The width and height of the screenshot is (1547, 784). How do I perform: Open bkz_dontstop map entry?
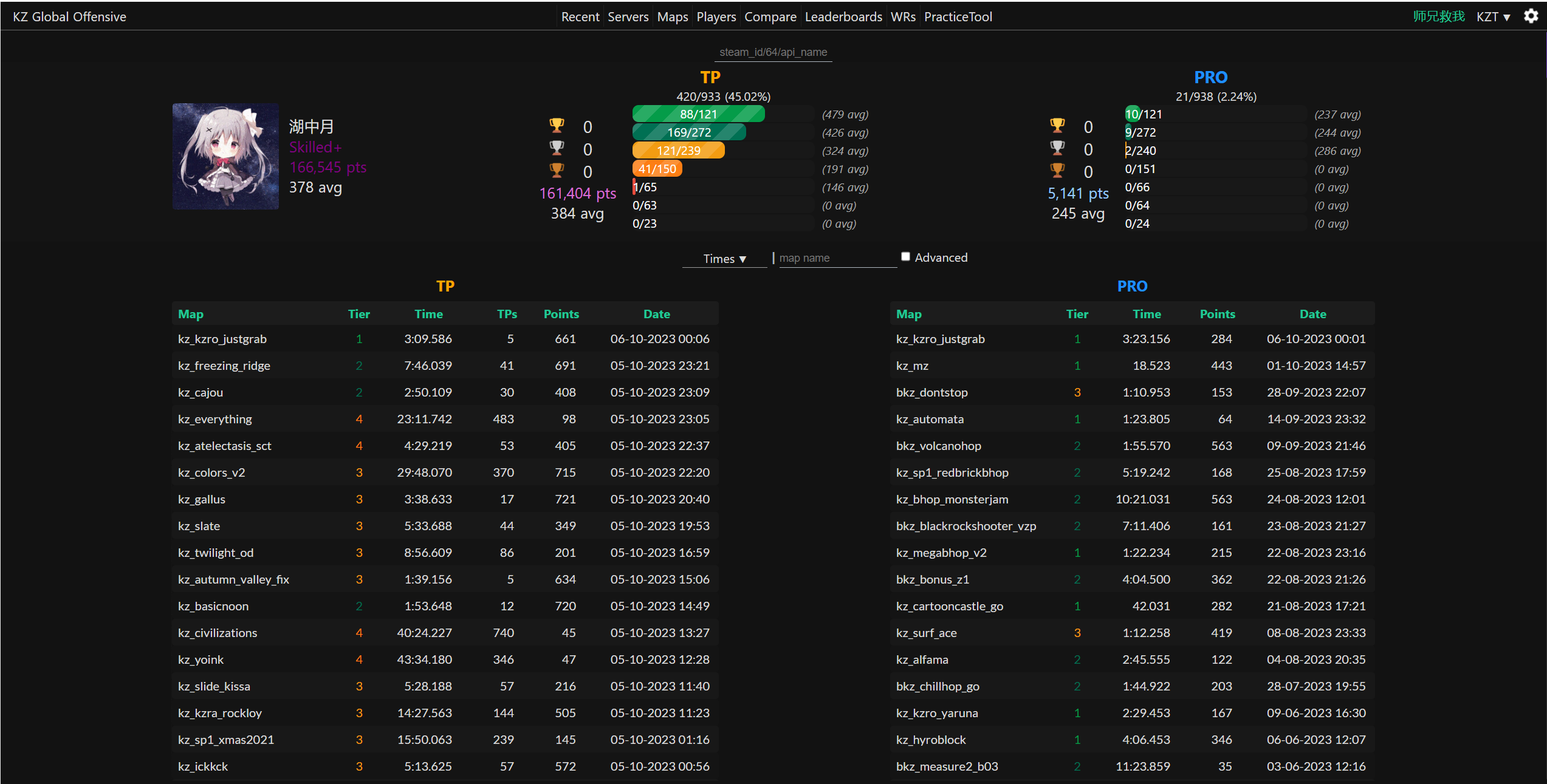click(931, 392)
